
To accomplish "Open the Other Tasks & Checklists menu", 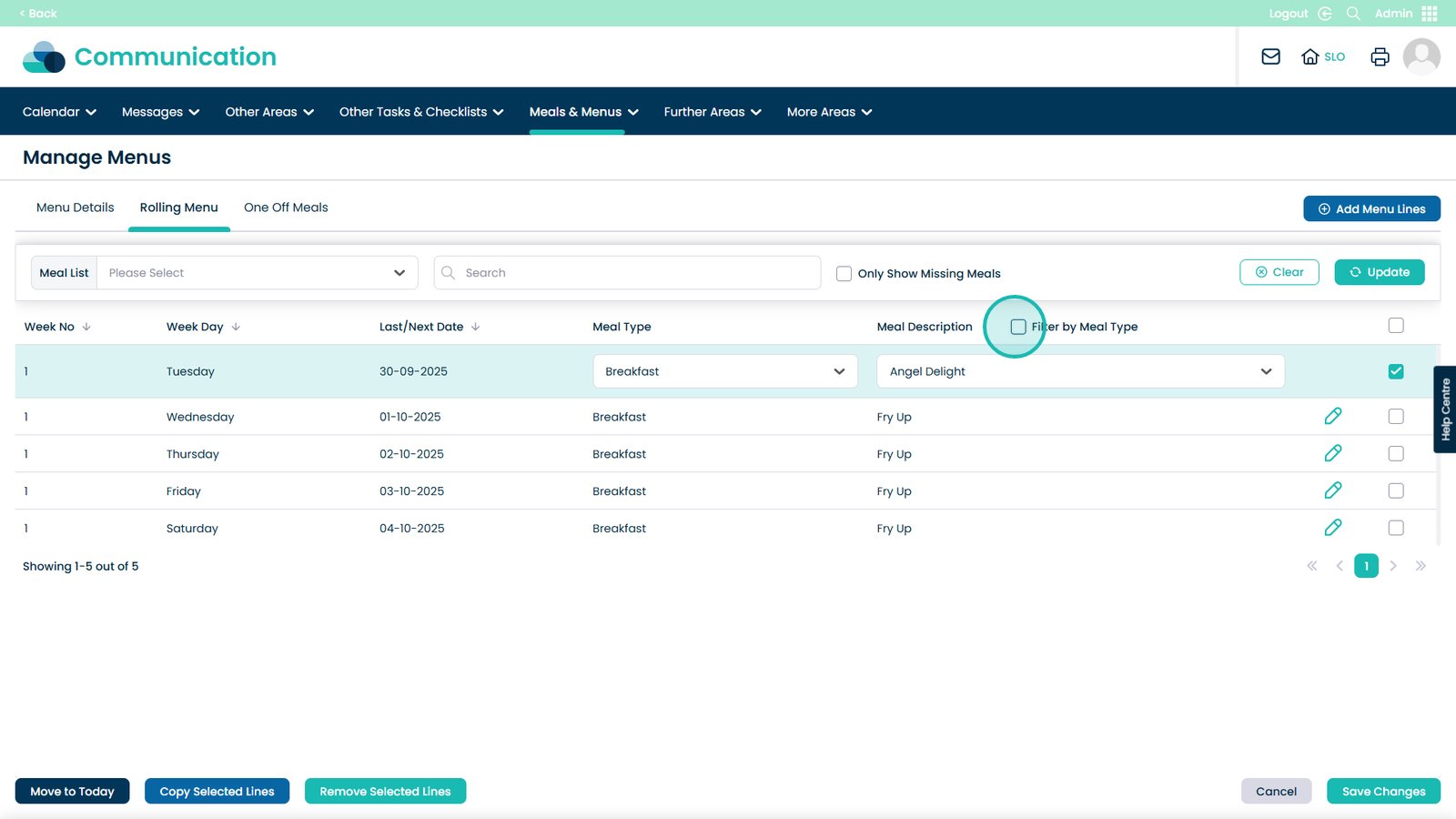I will coord(420,112).
